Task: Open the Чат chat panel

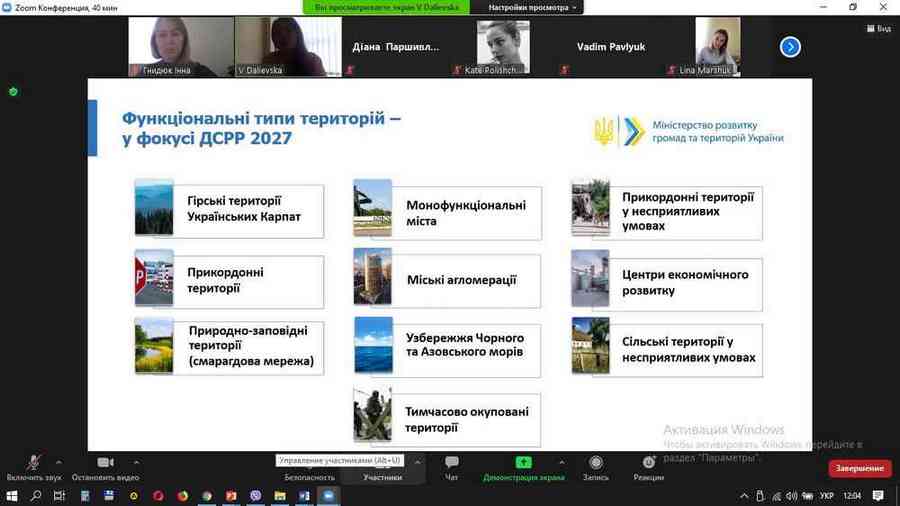Action: coord(451,467)
